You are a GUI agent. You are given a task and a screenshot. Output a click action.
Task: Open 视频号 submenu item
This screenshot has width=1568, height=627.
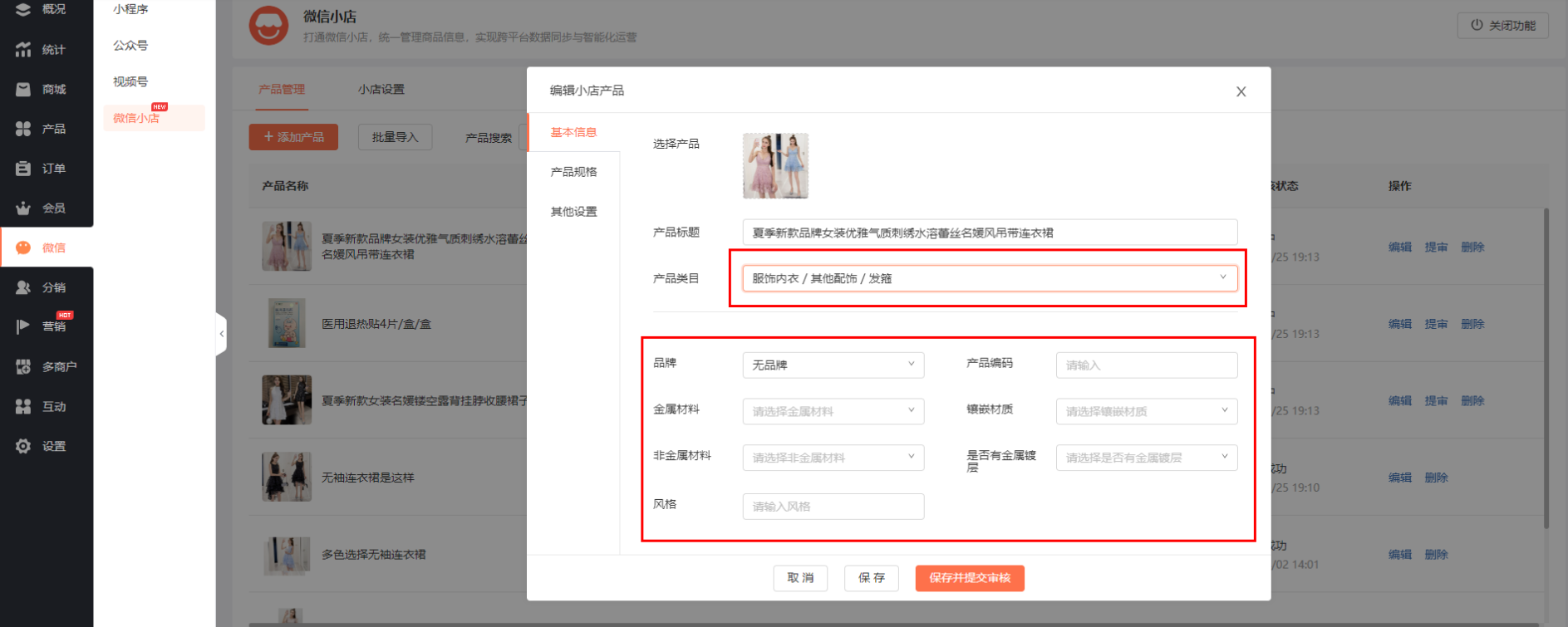[x=131, y=81]
